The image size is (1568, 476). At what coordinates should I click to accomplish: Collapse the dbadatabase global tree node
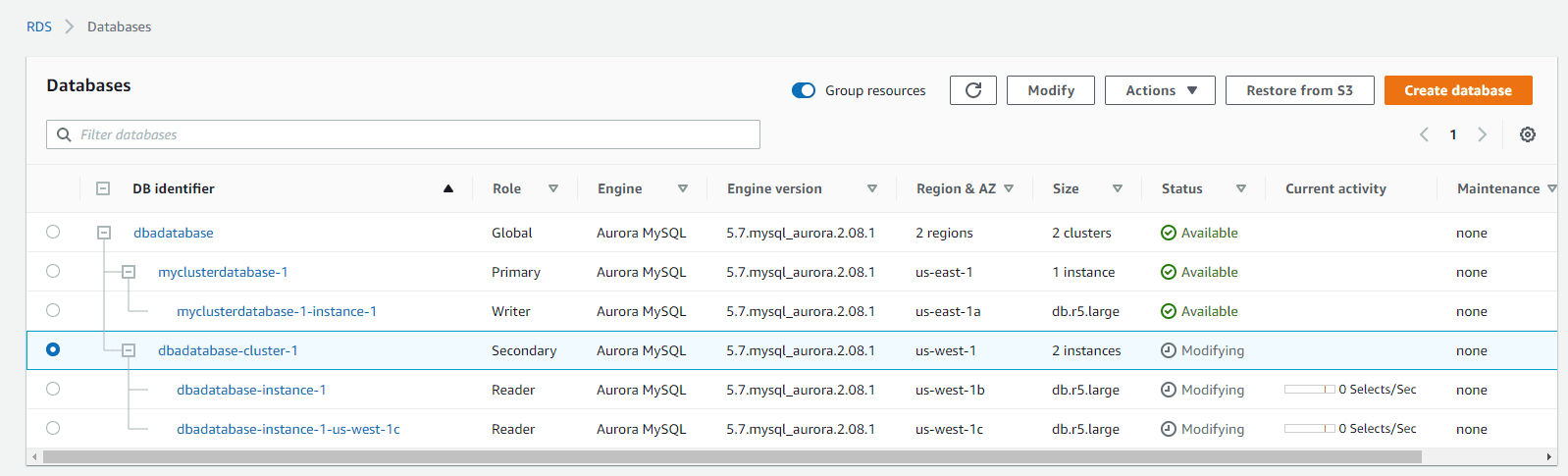coord(104,233)
